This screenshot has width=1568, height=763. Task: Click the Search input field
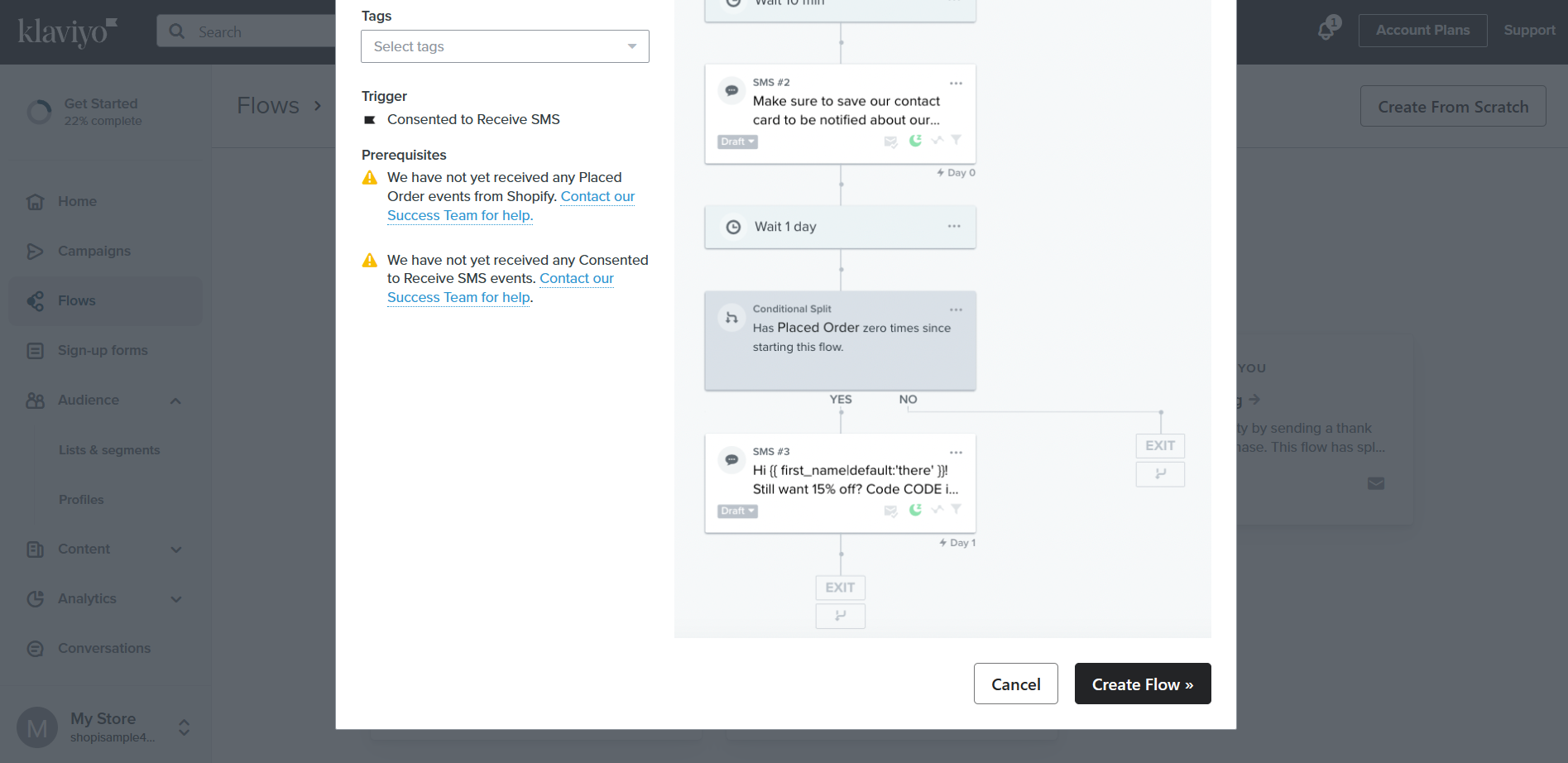pyautogui.click(x=247, y=31)
